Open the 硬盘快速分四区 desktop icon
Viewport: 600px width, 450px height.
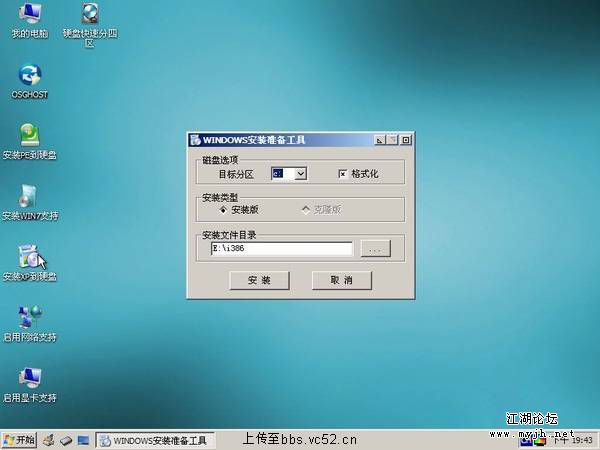click(90, 24)
